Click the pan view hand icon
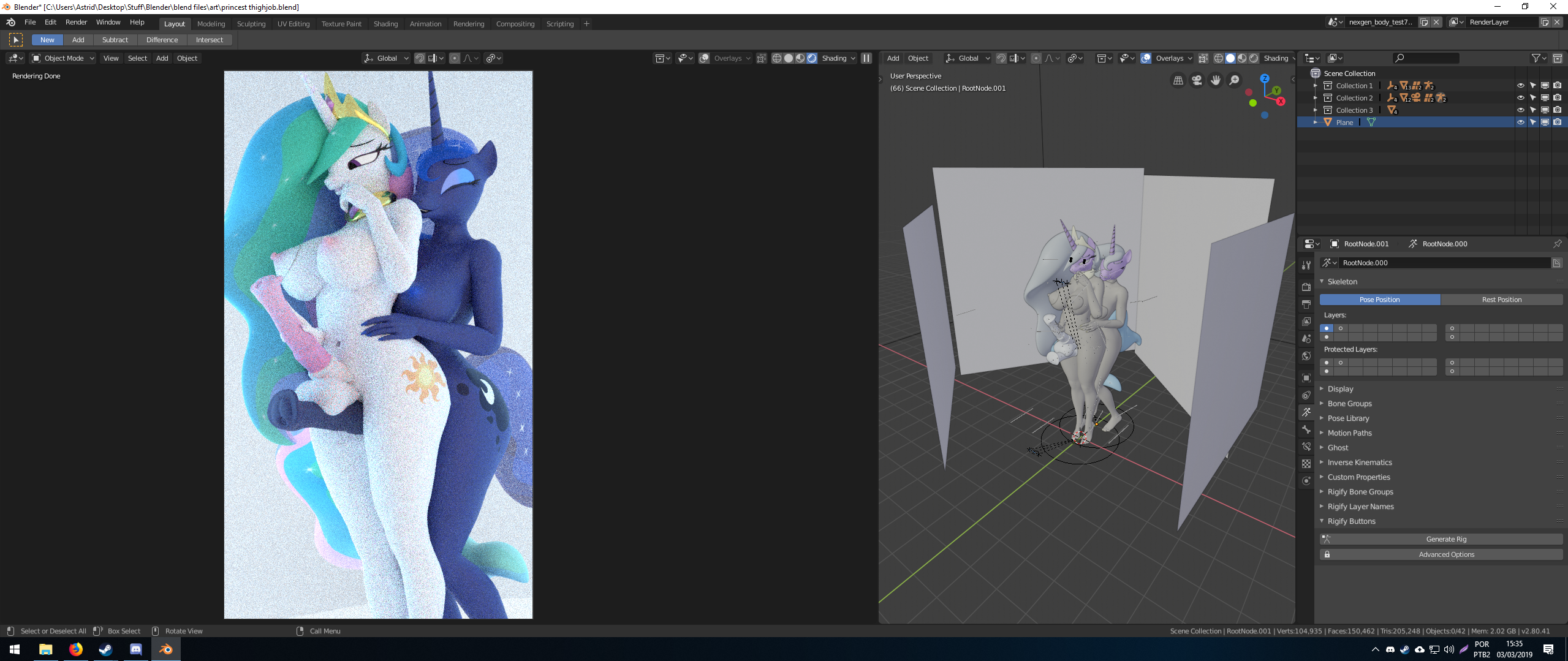 [1215, 80]
